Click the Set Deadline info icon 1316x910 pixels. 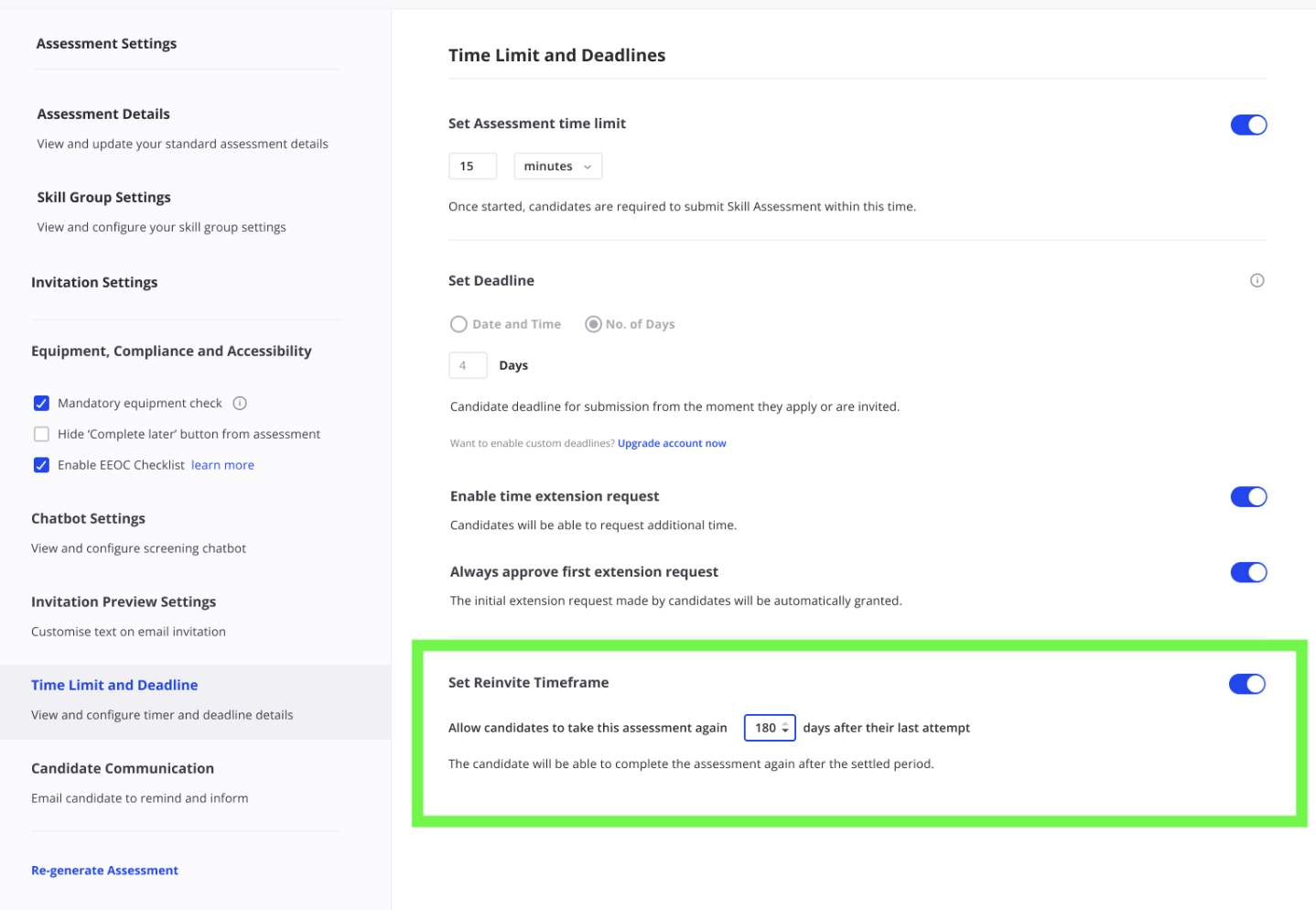[x=1257, y=280]
